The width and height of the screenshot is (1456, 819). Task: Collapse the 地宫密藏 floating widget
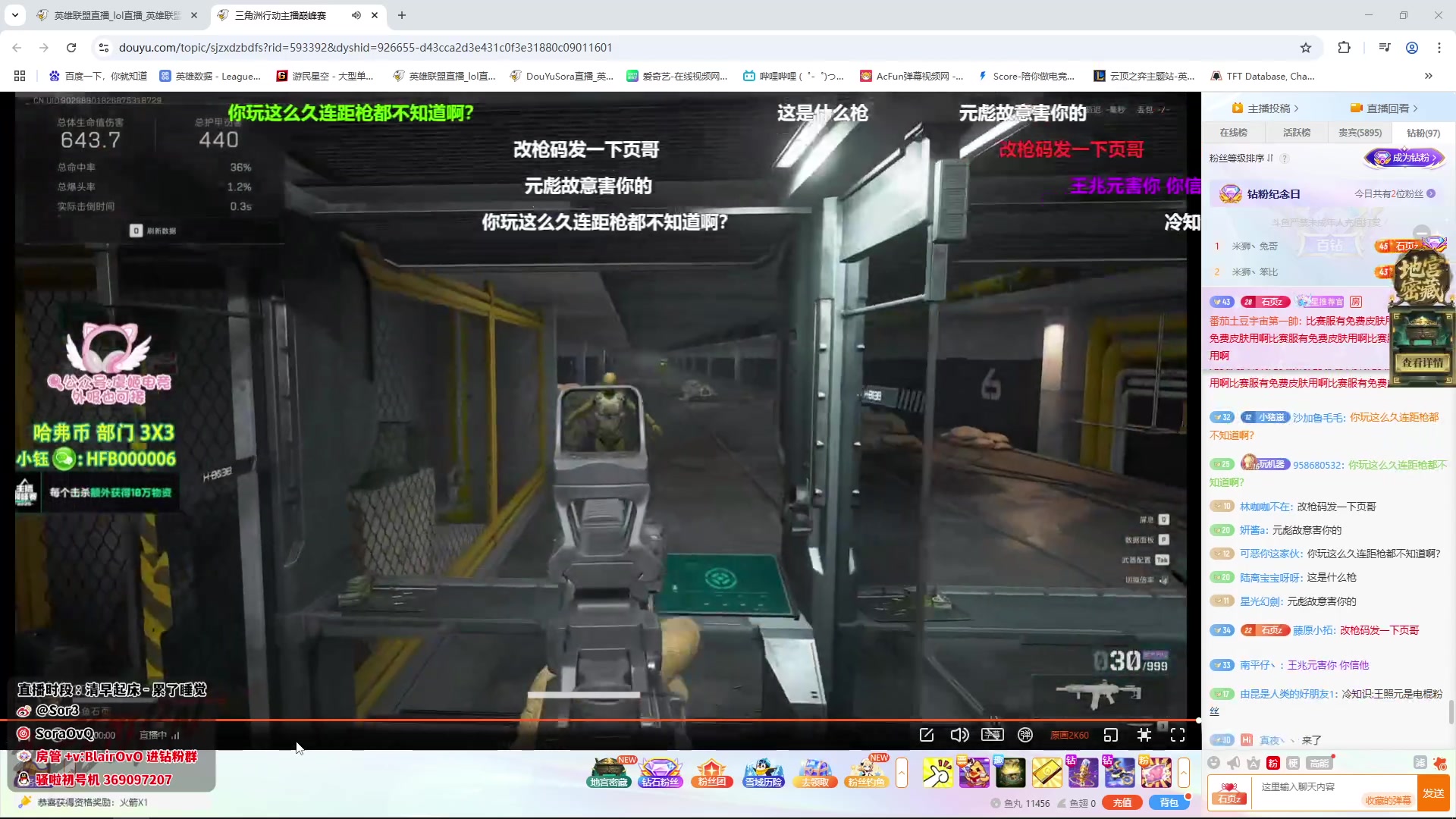click(x=1422, y=232)
